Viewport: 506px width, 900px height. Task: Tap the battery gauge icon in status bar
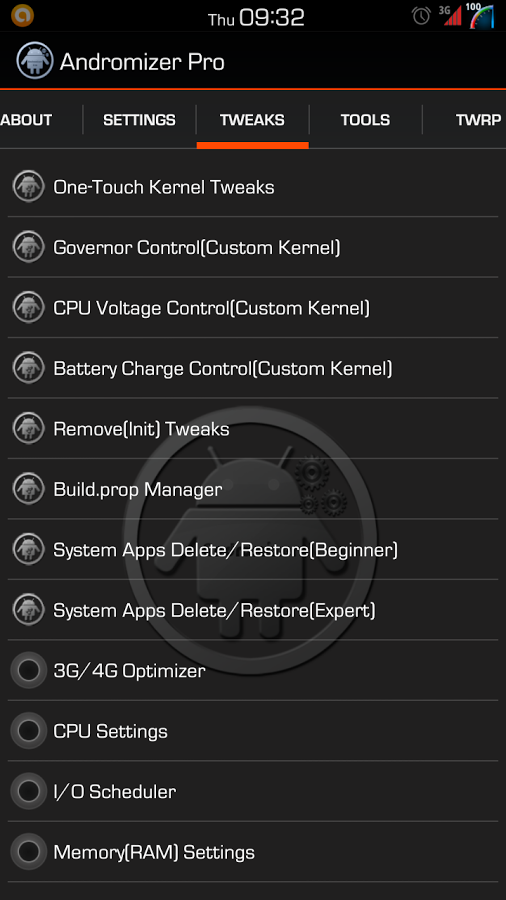click(481, 15)
